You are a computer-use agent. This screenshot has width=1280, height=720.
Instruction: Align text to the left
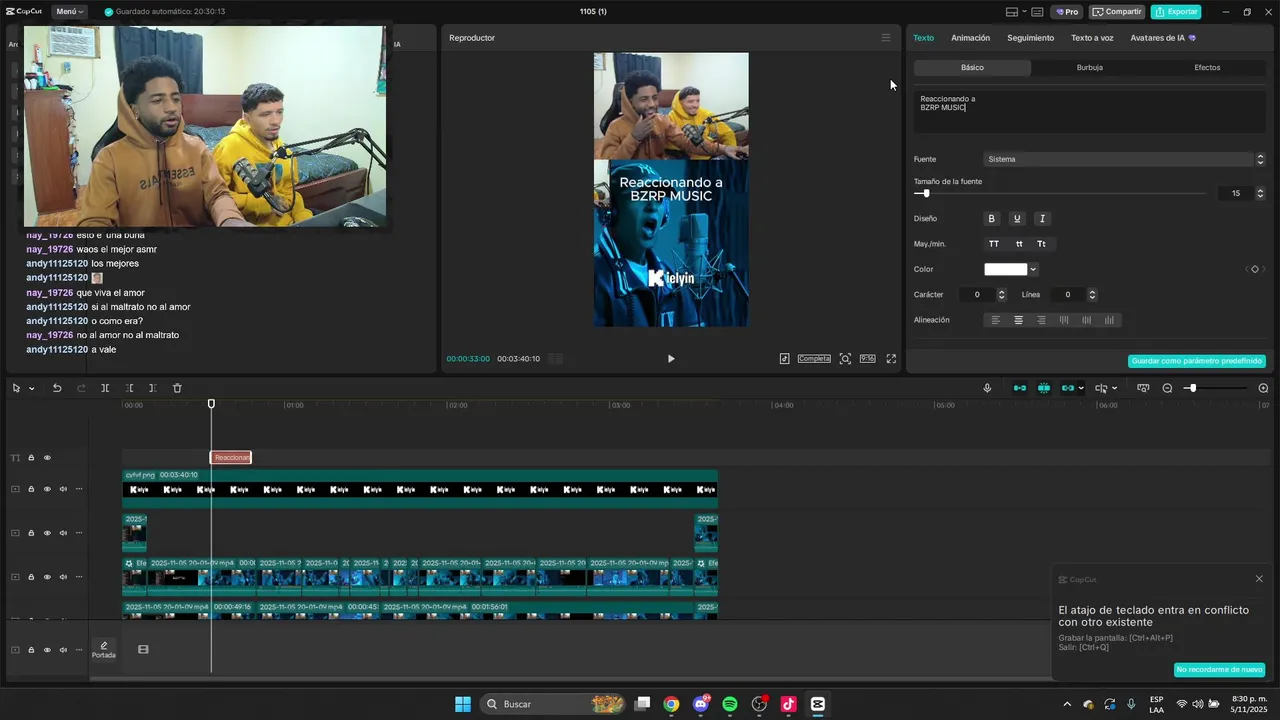(x=995, y=320)
